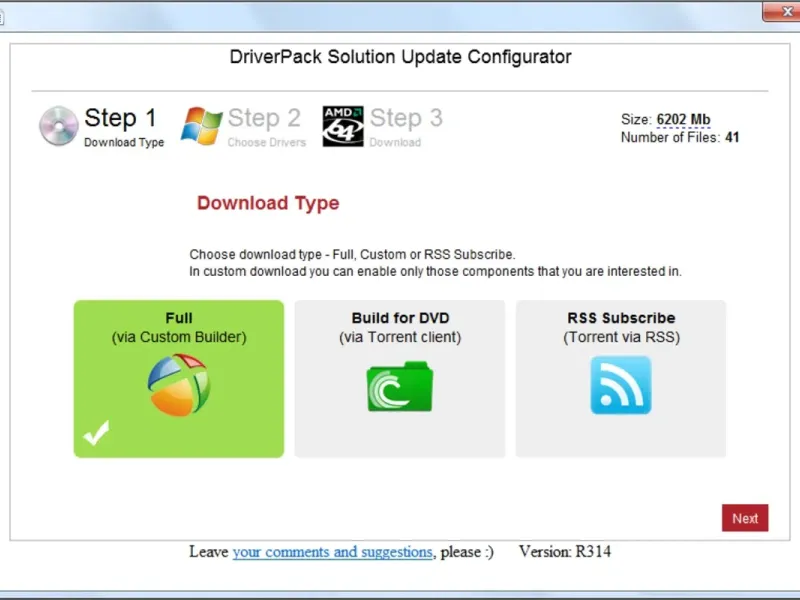The height and width of the screenshot is (600, 800).
Task: Click the Download Type red heading
Action: (268, 203)
